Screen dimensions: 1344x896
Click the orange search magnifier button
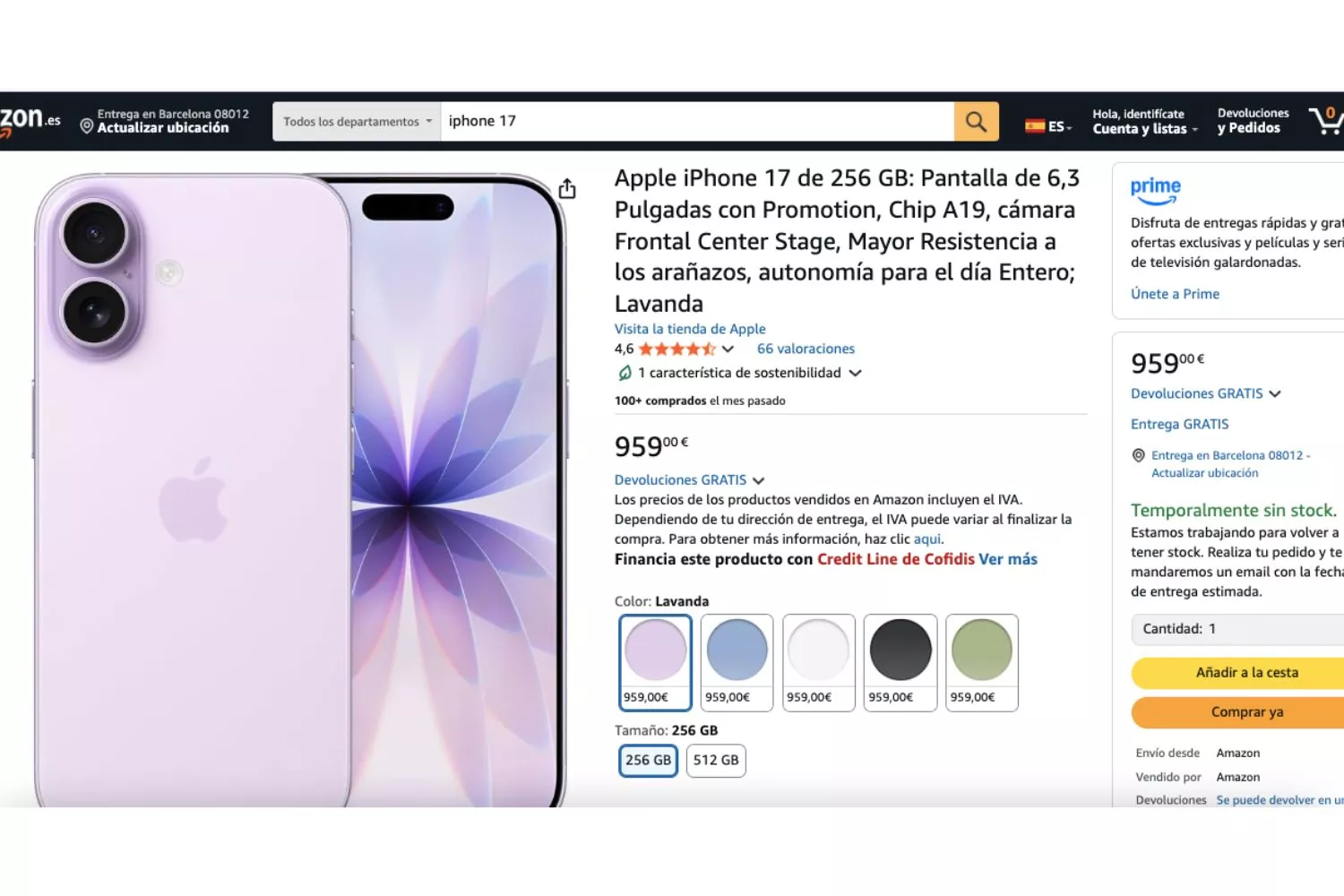[x=976, y=121]
